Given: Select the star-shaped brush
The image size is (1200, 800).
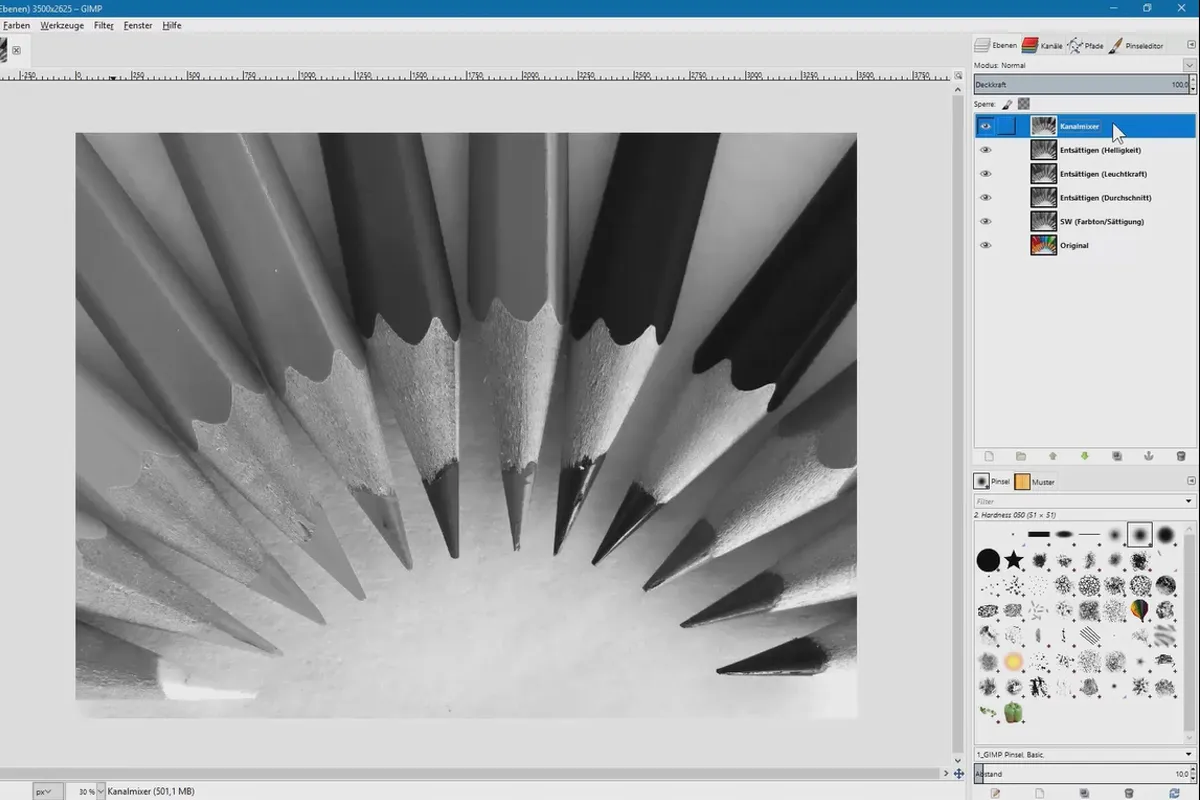Looking at the screenshot, I should pyautogui.click(x=1014, y=560).
